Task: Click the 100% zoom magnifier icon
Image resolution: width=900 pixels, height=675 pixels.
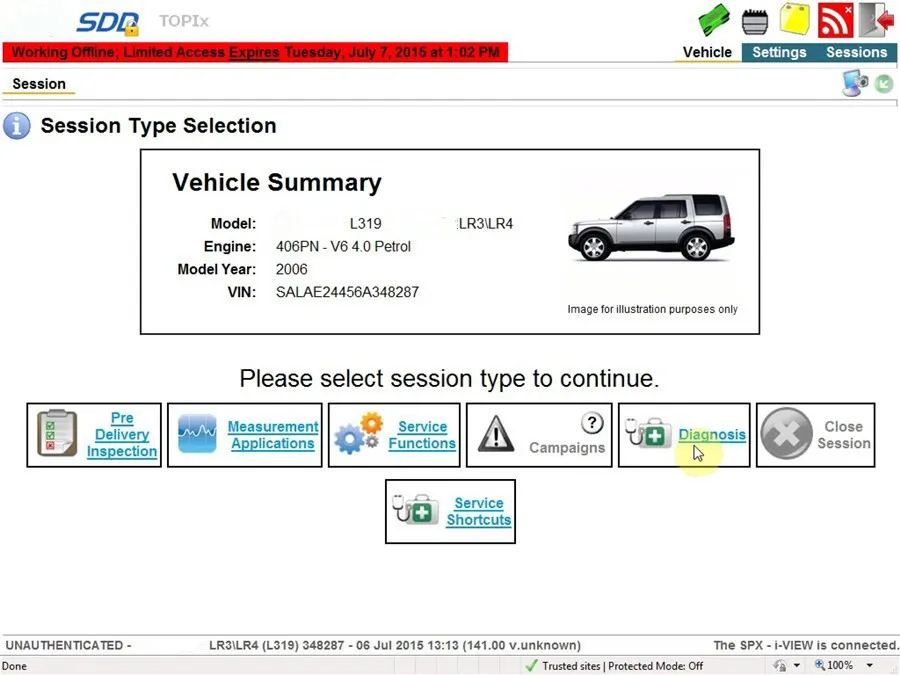Action: [820, 665]
